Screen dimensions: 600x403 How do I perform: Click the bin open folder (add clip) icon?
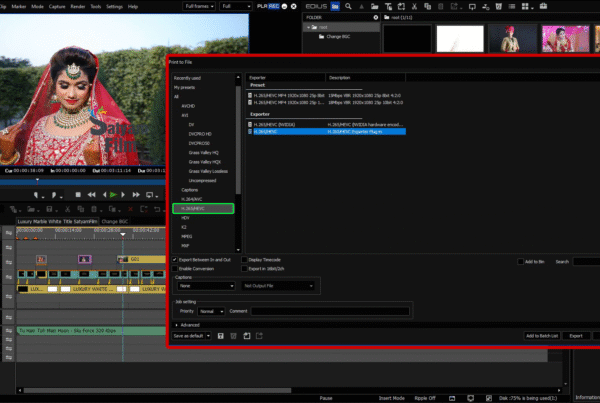tap(374, 6)
